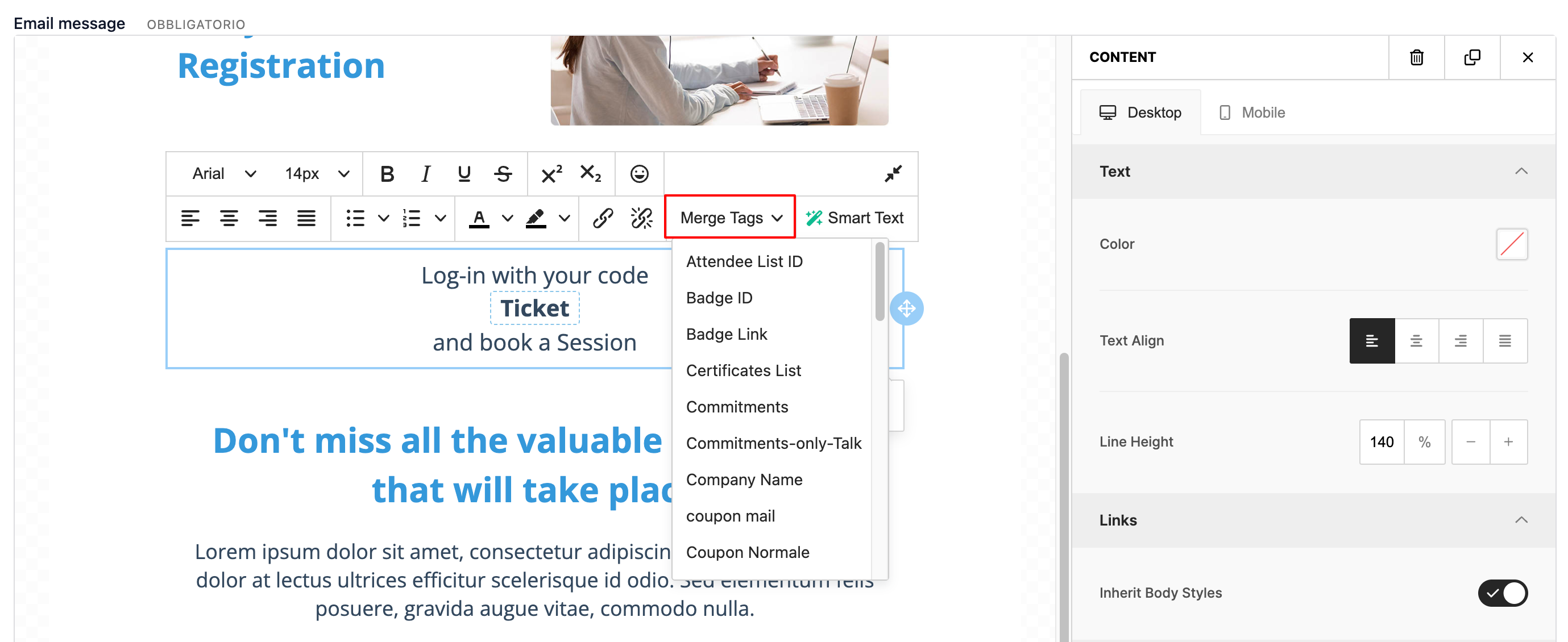Viewport: 1568px width, 642px height.
Task: Align text left in toolbar
Action: (190, 218)
